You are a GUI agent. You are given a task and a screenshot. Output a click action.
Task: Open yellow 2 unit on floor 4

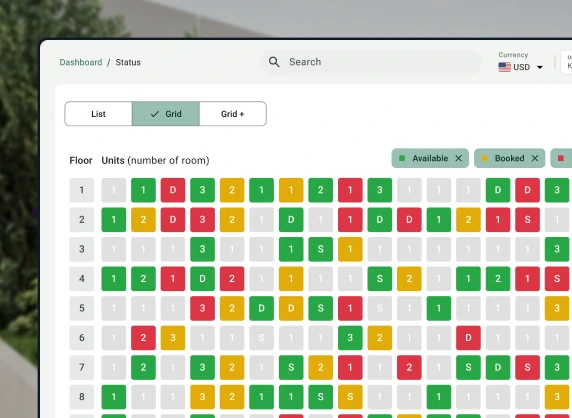tap(409, 279)
